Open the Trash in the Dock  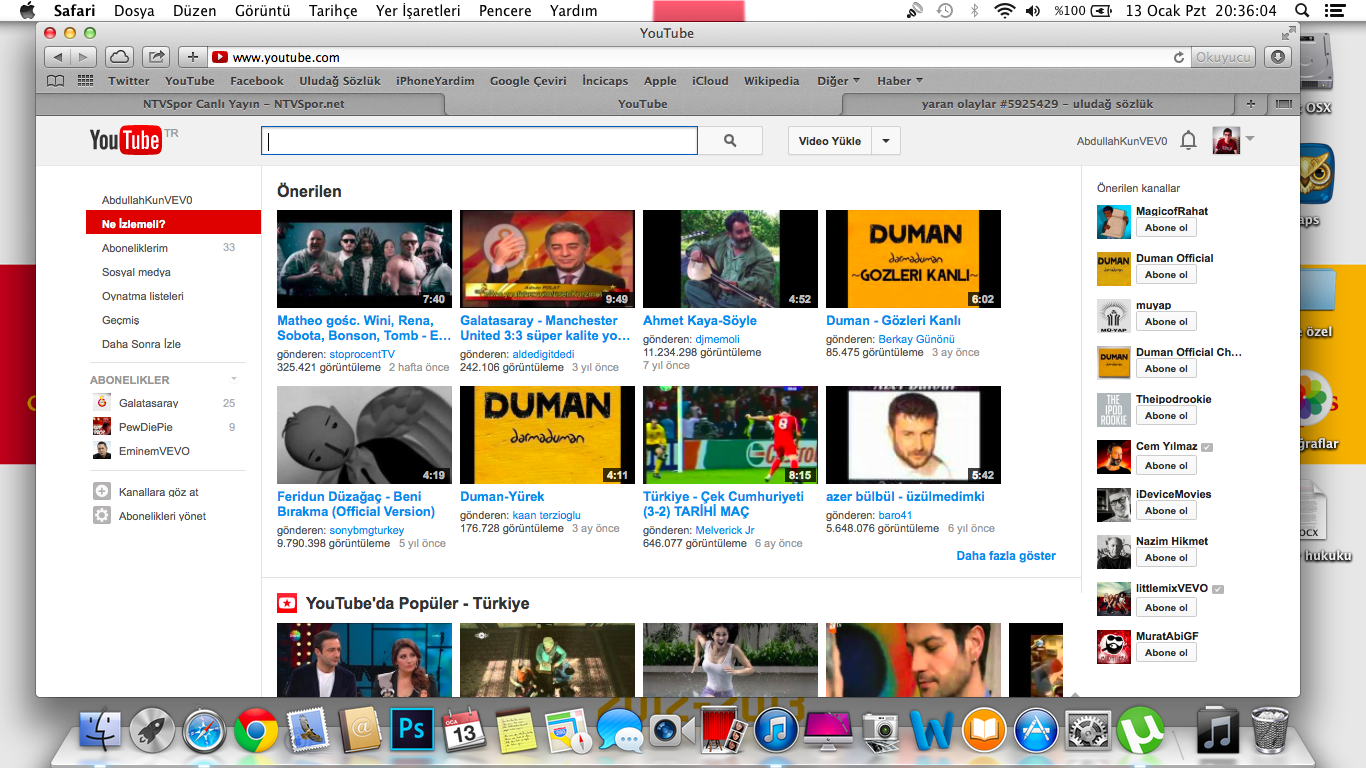[x=1270, y=730]
